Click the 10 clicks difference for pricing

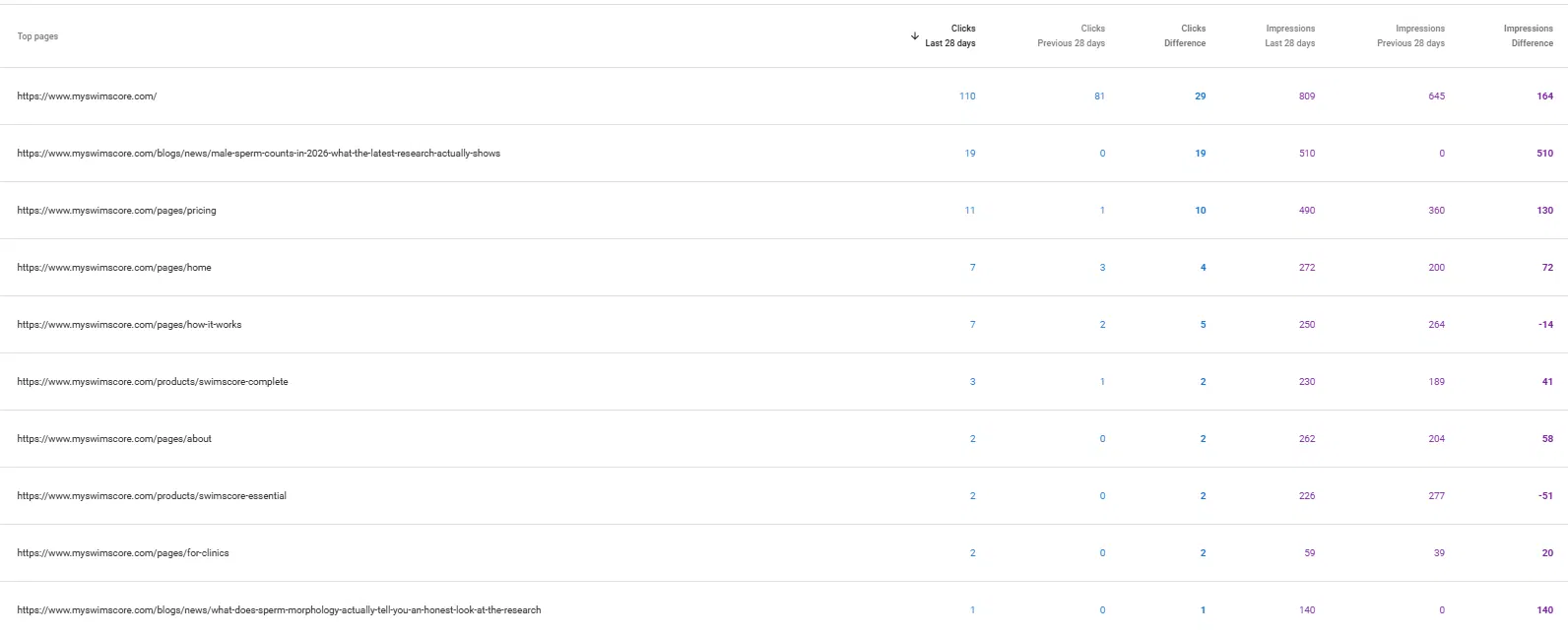[x=1200, y=211]
